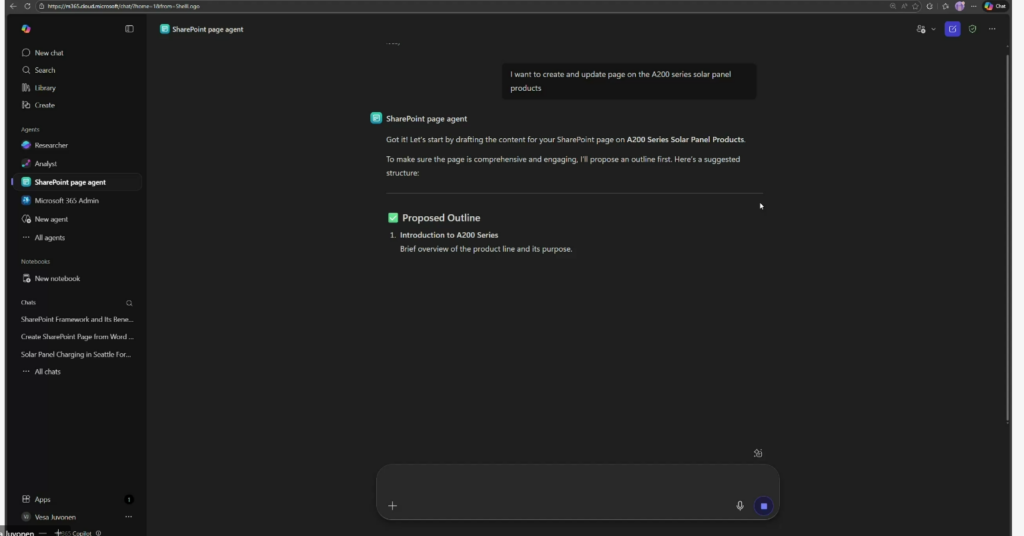Start a New notebook
The image size is (1024, 536).
coord(57,279)
